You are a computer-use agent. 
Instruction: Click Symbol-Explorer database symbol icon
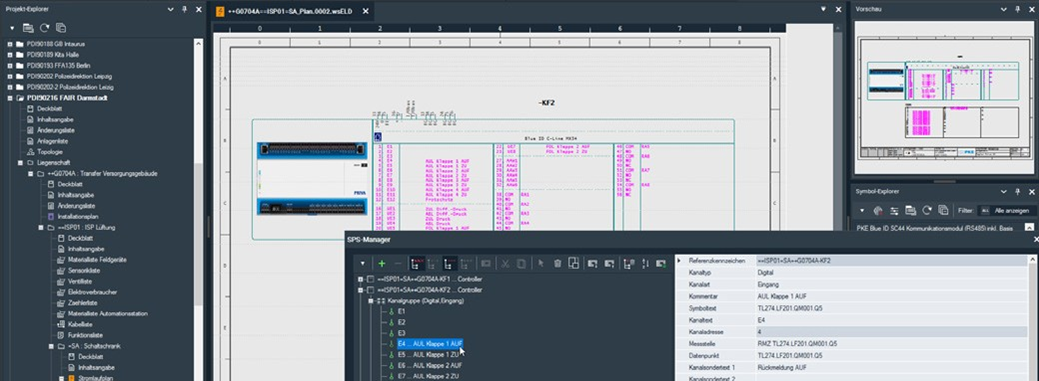click(x=878, y=211)
